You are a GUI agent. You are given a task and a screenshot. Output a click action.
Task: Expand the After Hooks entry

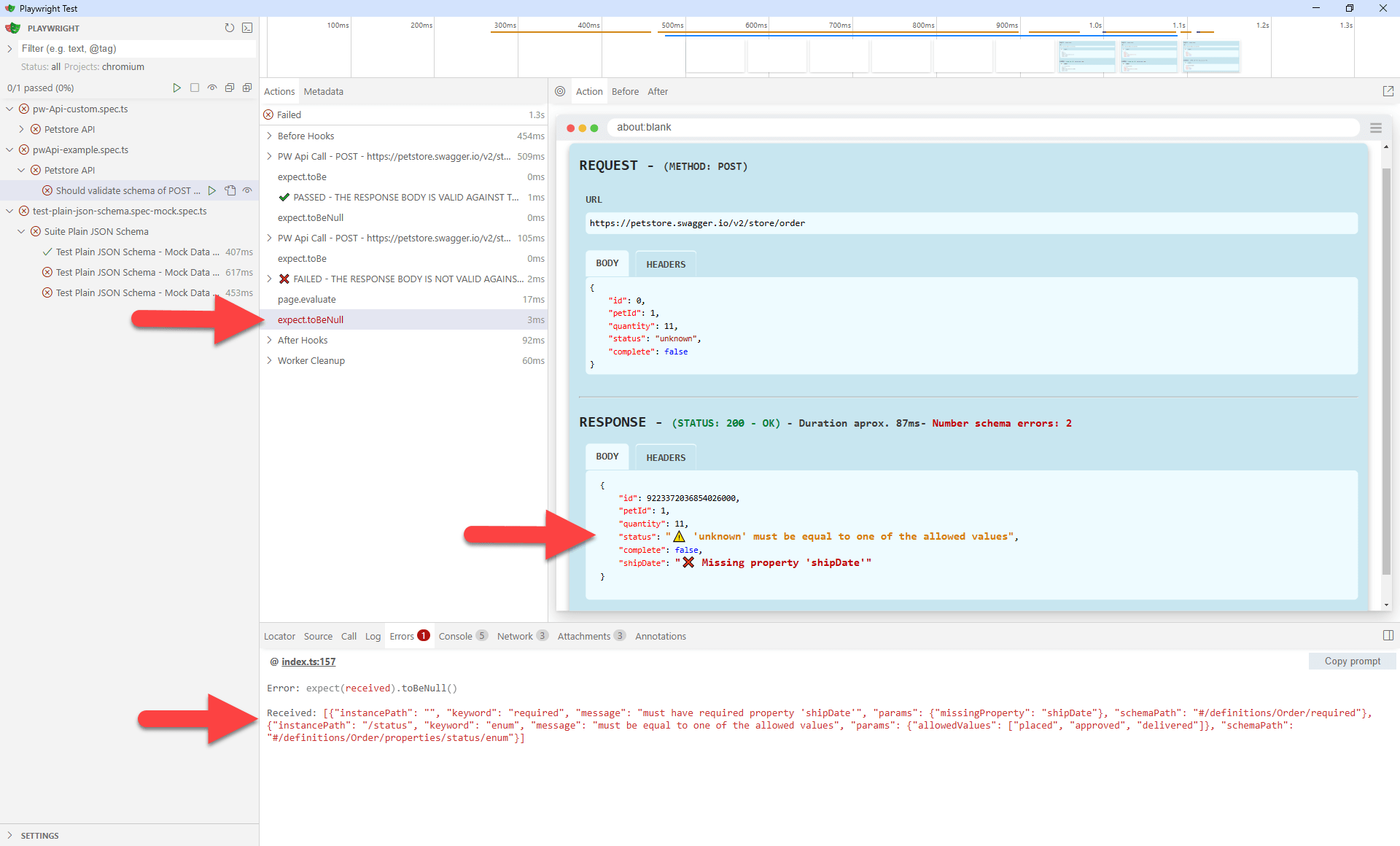[x=268, y=340]
